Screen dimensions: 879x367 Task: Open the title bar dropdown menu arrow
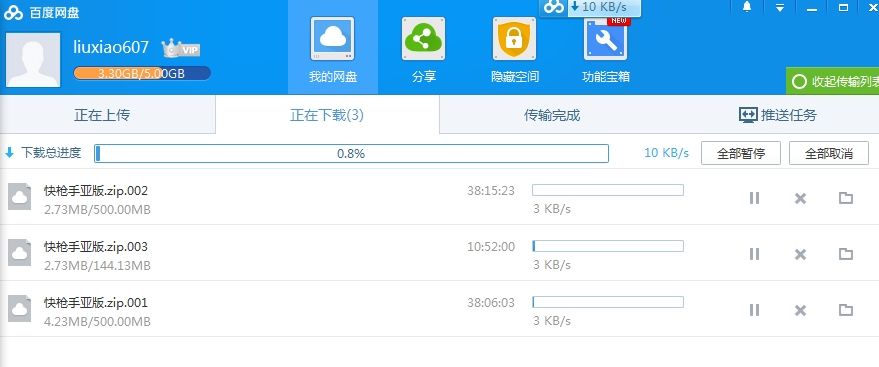(x=780, y=8)
